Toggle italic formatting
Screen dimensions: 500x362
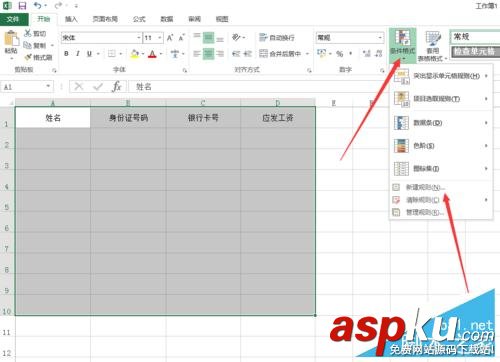coord(78,53)
